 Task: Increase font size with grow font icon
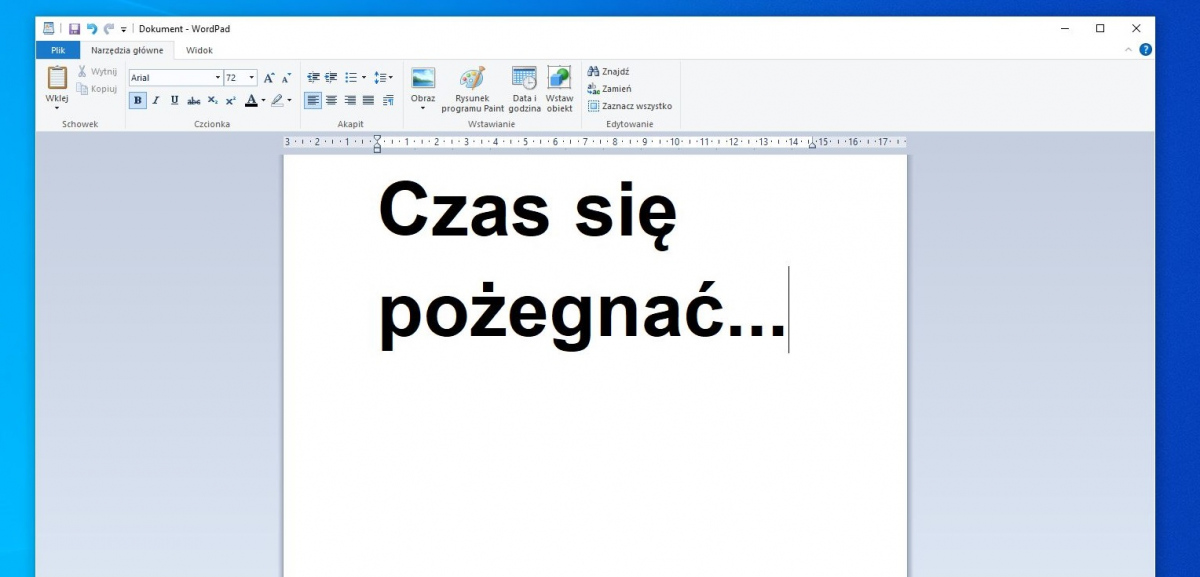click(269, 78)
